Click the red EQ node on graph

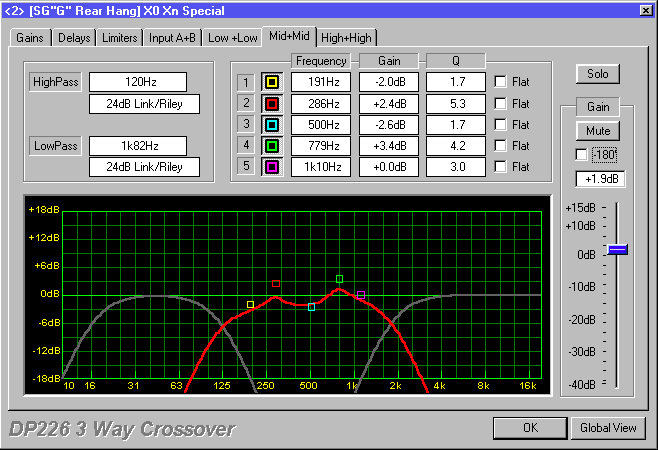coord(276,284)
